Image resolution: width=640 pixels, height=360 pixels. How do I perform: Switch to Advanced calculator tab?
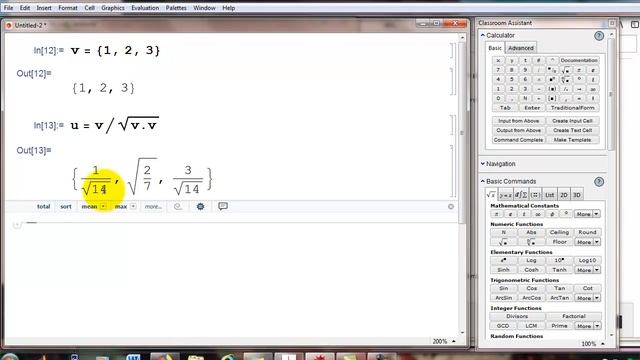coord(521,48)
